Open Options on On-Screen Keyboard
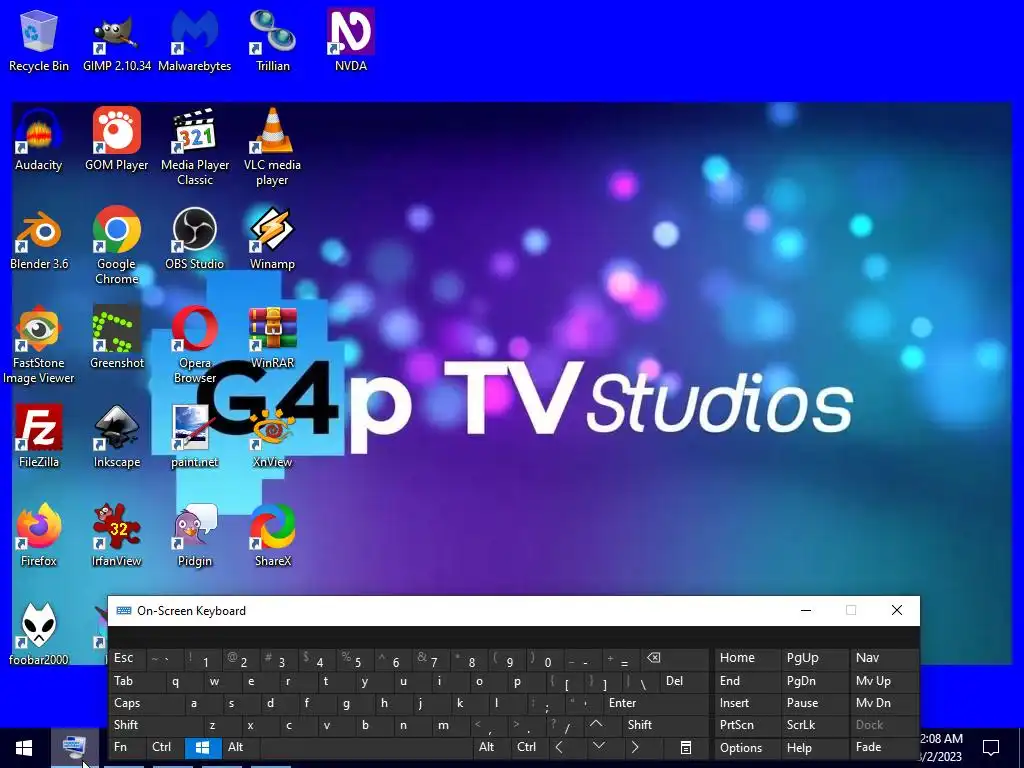 pyautogui.click(x=746, y=748)
